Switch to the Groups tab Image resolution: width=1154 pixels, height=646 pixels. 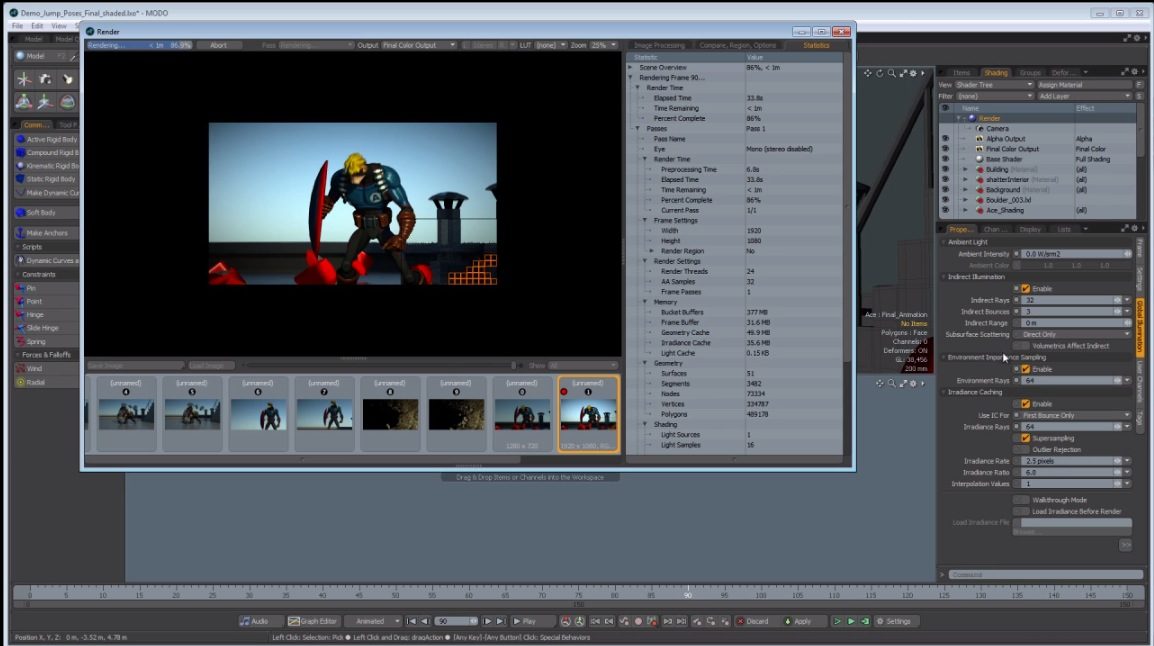tap(1030, 73)
